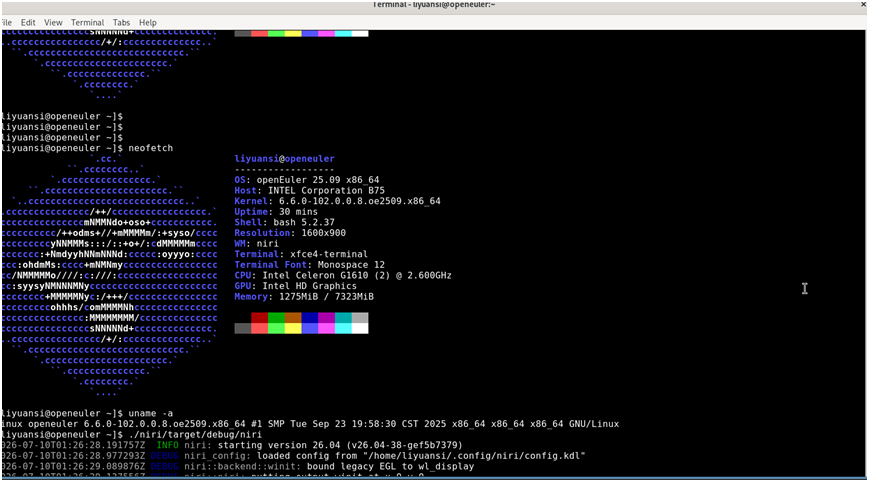This screenshot has height=482, width=869.
Task: Click the window title bar text
Action: pyautogui.click(x=434, y=4)
